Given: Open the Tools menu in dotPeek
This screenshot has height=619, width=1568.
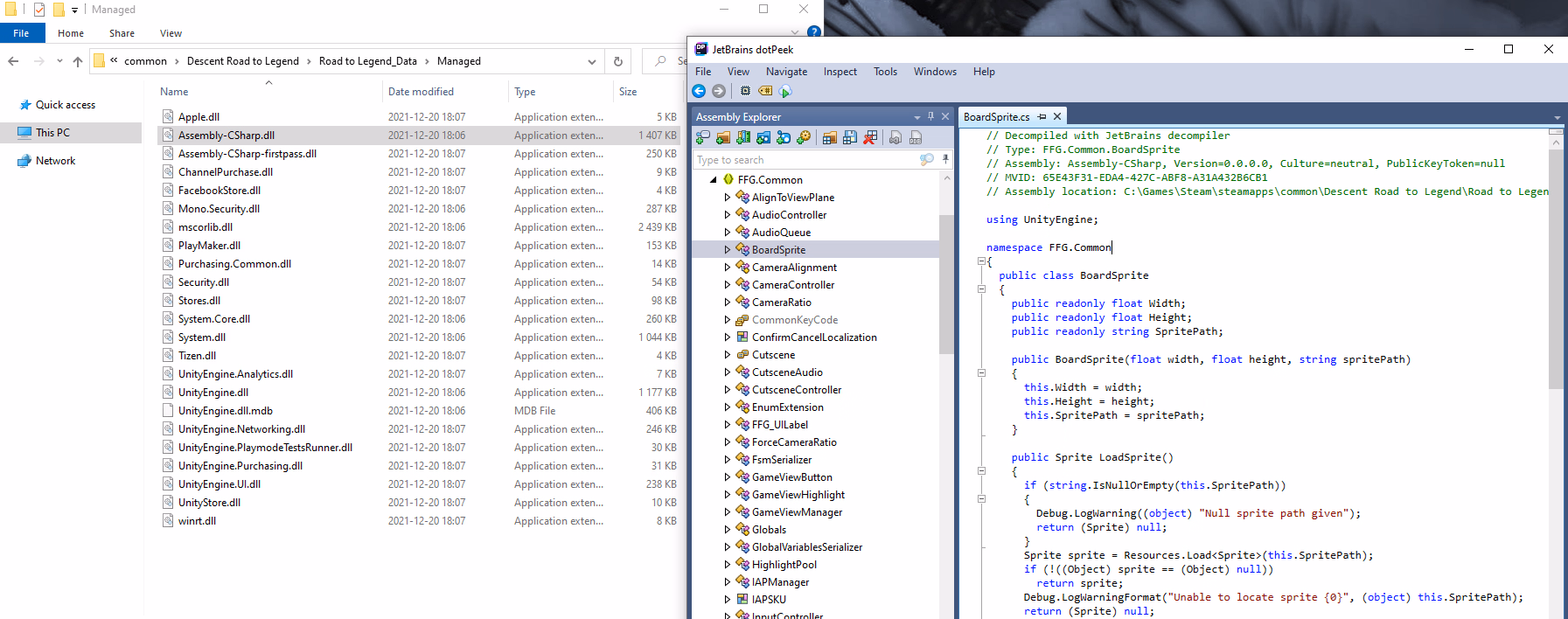Looking at the screenshot, I should pos(886,72).
